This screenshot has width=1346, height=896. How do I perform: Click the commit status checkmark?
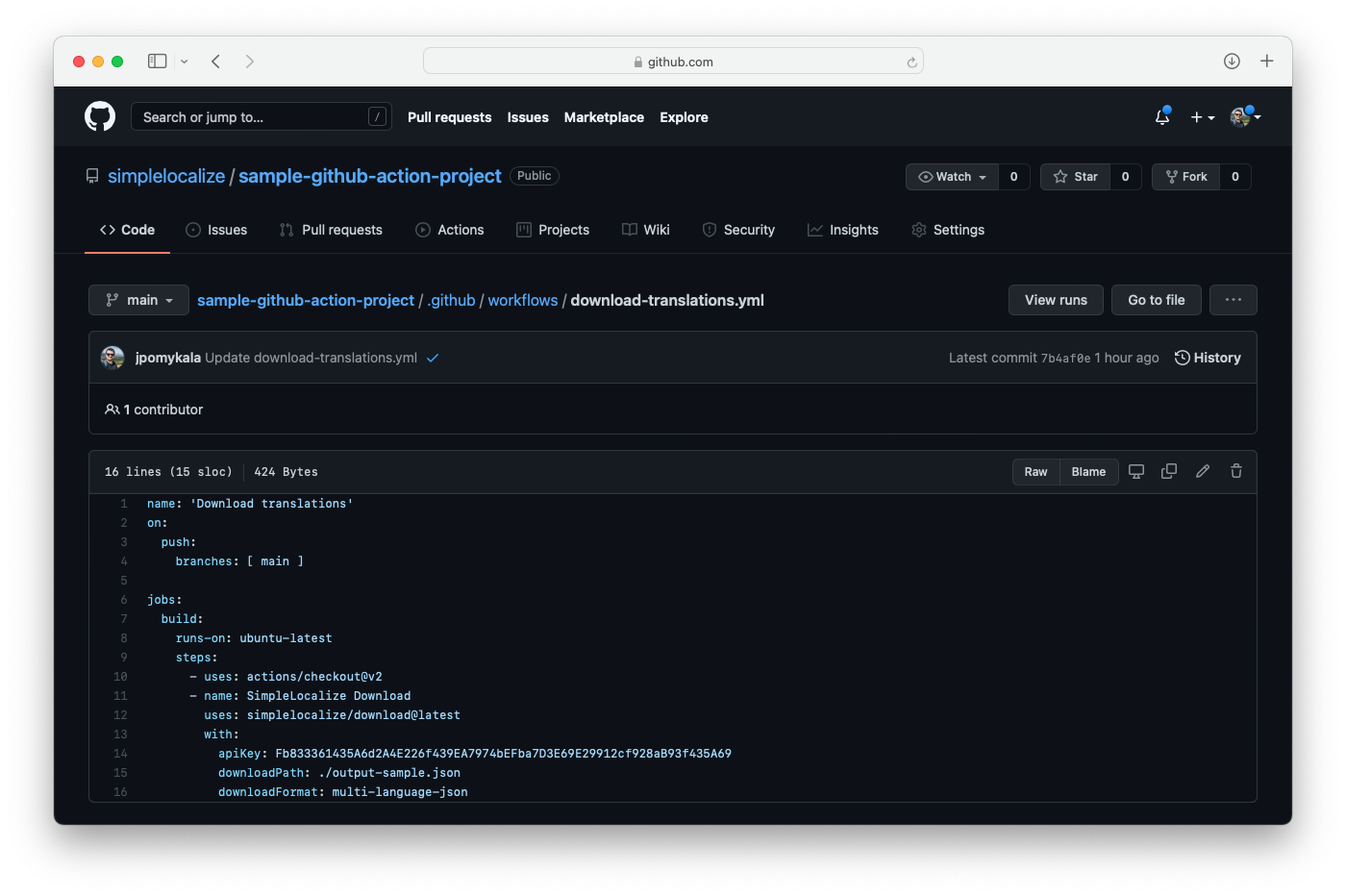coord(433,358)
